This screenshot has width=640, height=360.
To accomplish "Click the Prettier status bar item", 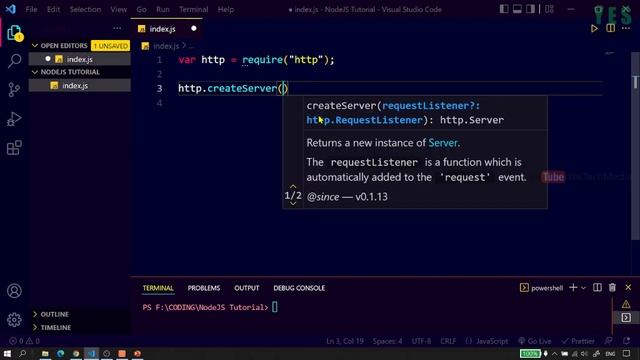I will pyautogui.click(x=578, y=341).
